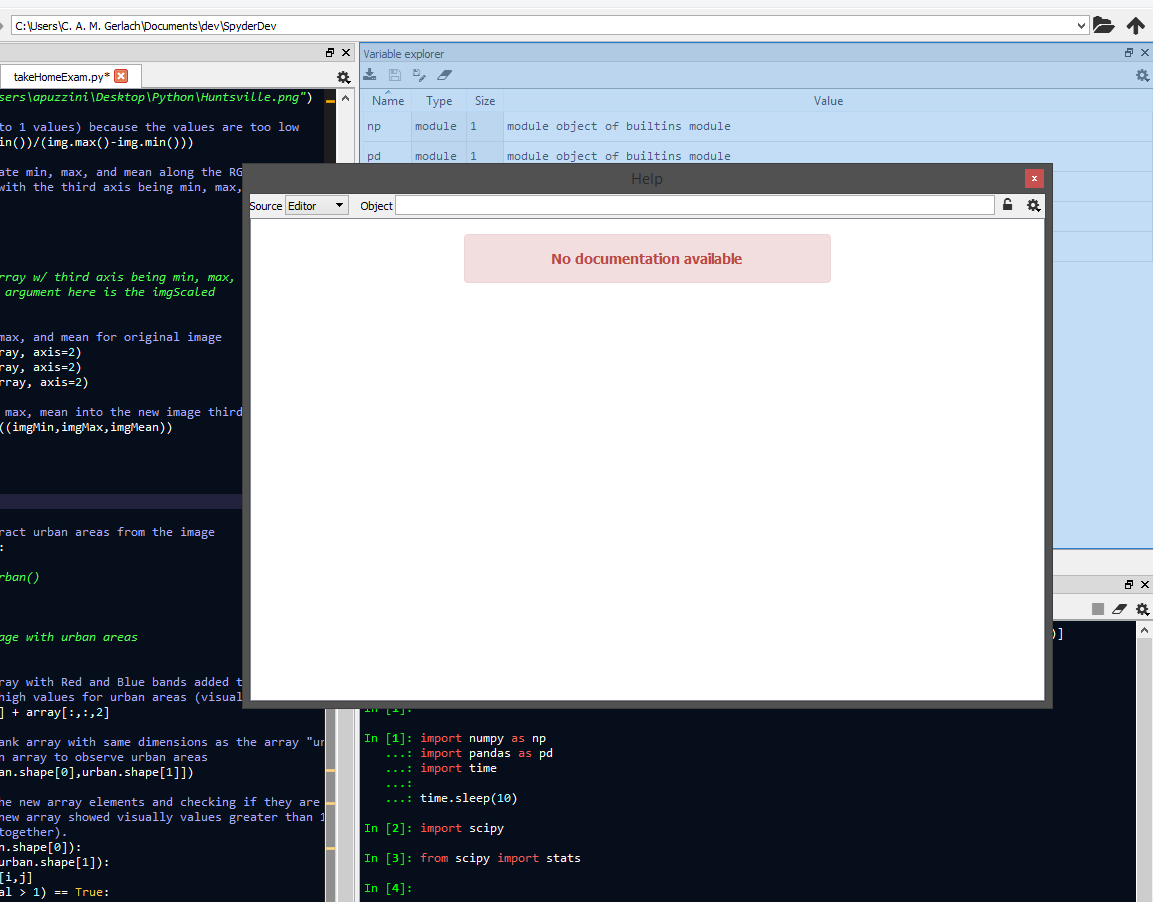The height and width of the screenshot is (902, 1153).
Task: Use the Save data as icon
Action: tap(419, 74)
